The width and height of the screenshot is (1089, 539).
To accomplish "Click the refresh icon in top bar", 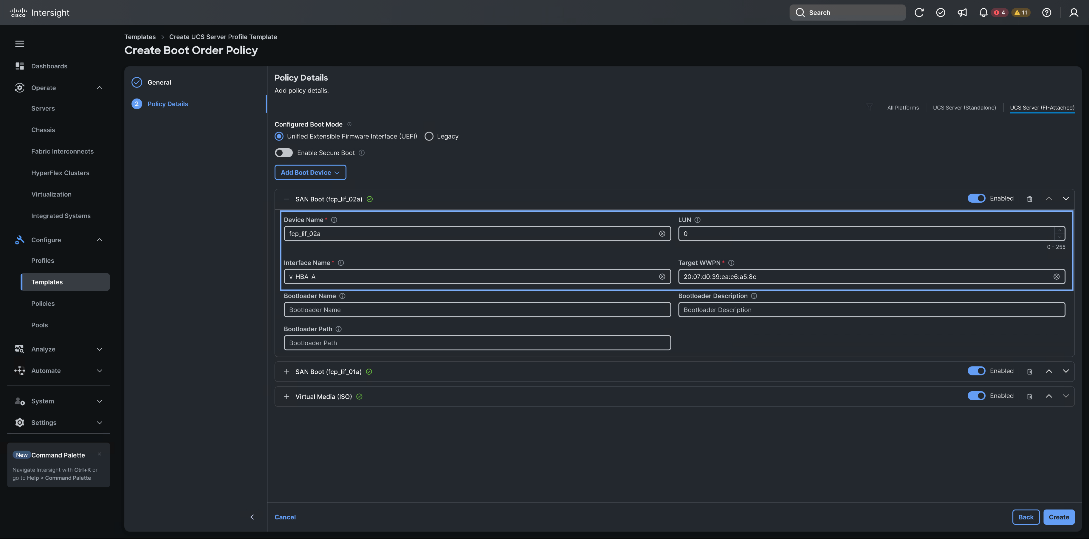I will (919, 13).
